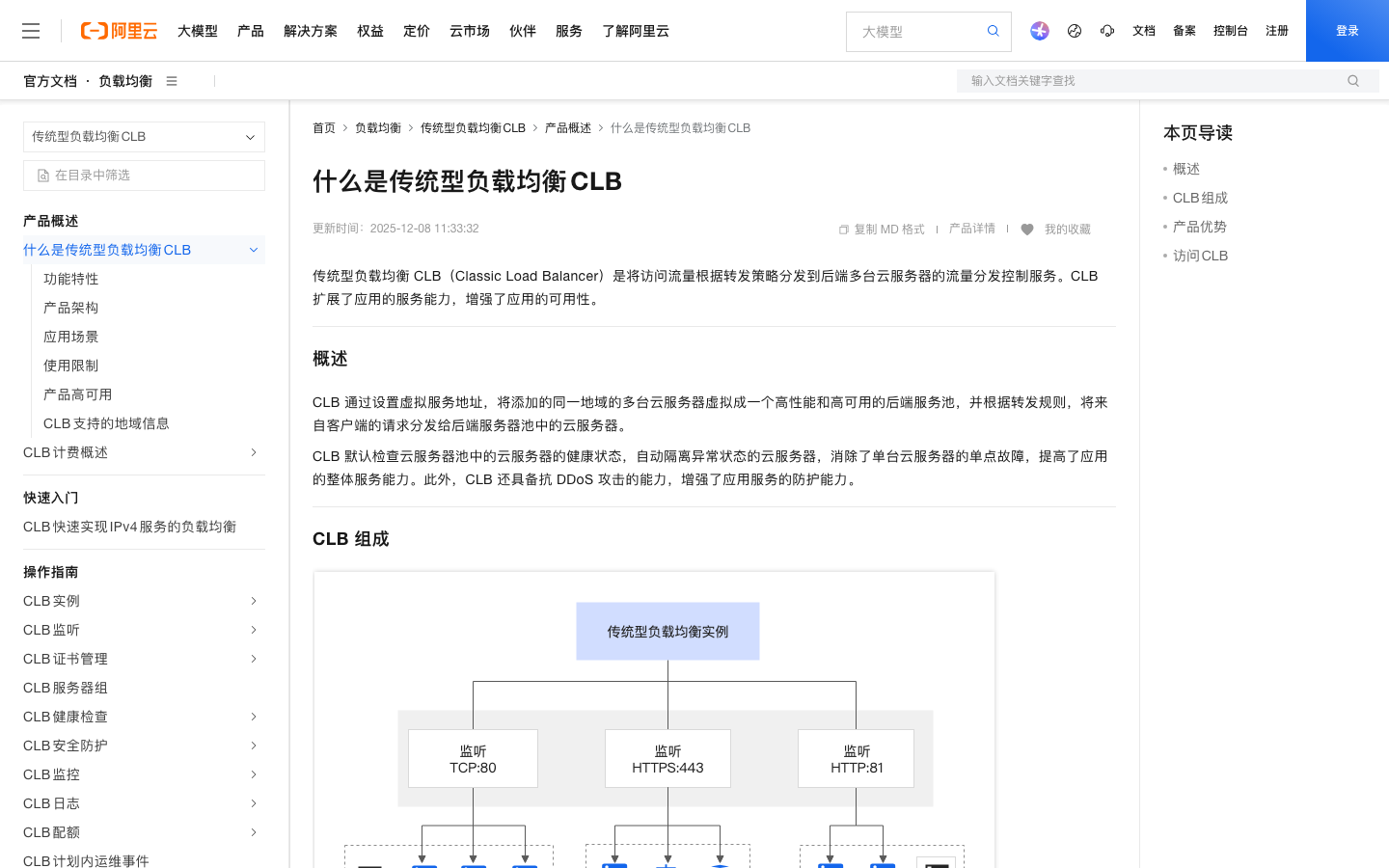Image resolution: width=1389 pixels, height=868 pixels.
Task: Go to 产品概述 in breadcrumb
Action: click(x=568, y=128)
